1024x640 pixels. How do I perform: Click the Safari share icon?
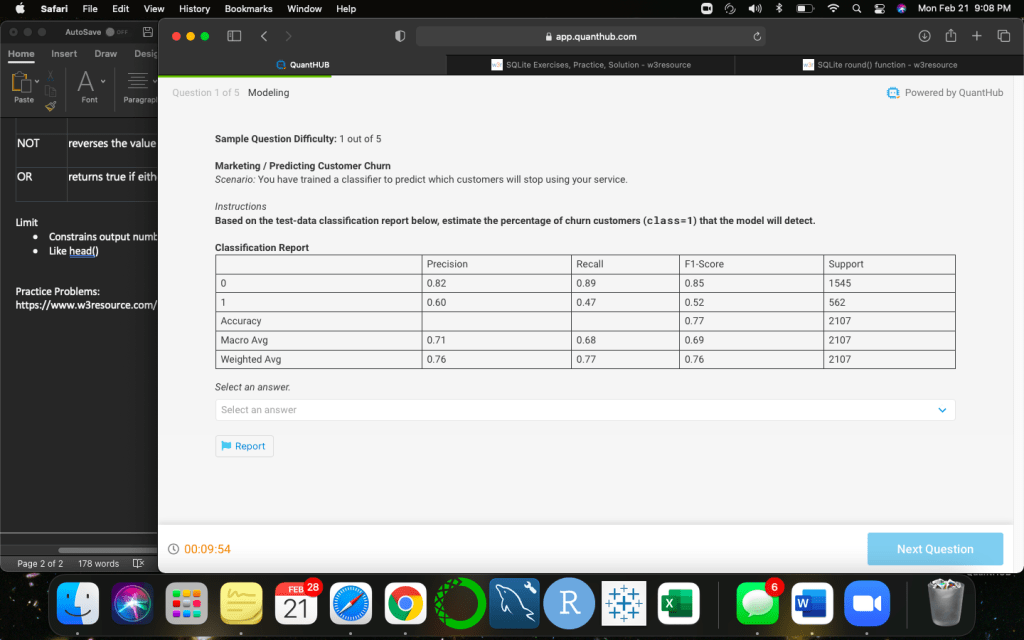[951, 36]
